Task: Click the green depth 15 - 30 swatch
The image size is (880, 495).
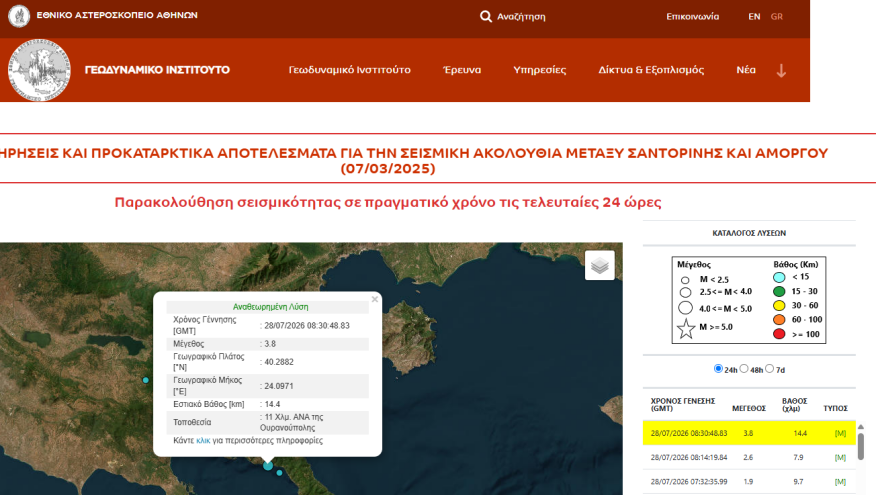Action: click(779, 291)
